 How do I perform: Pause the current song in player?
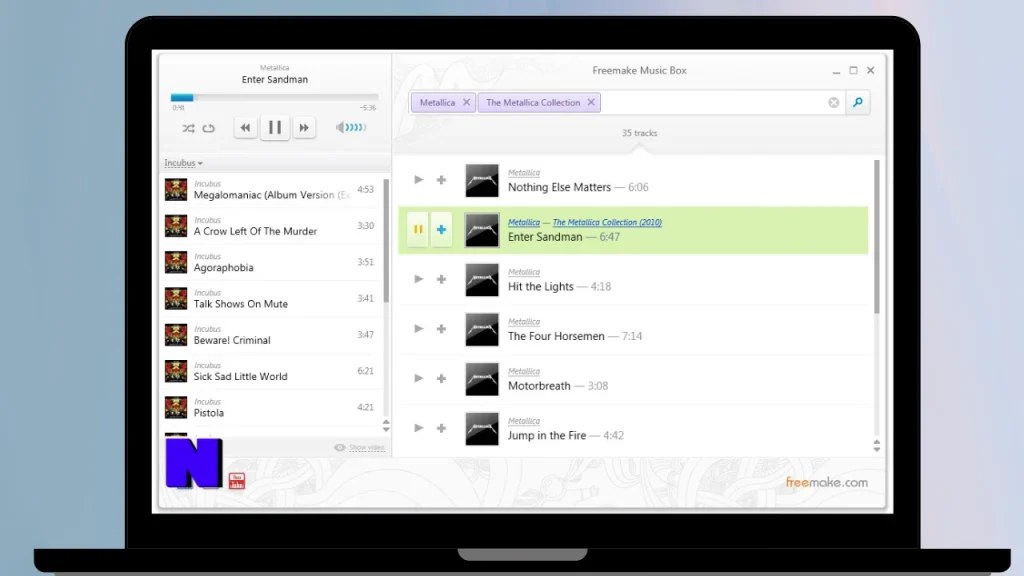coord(275,127)
